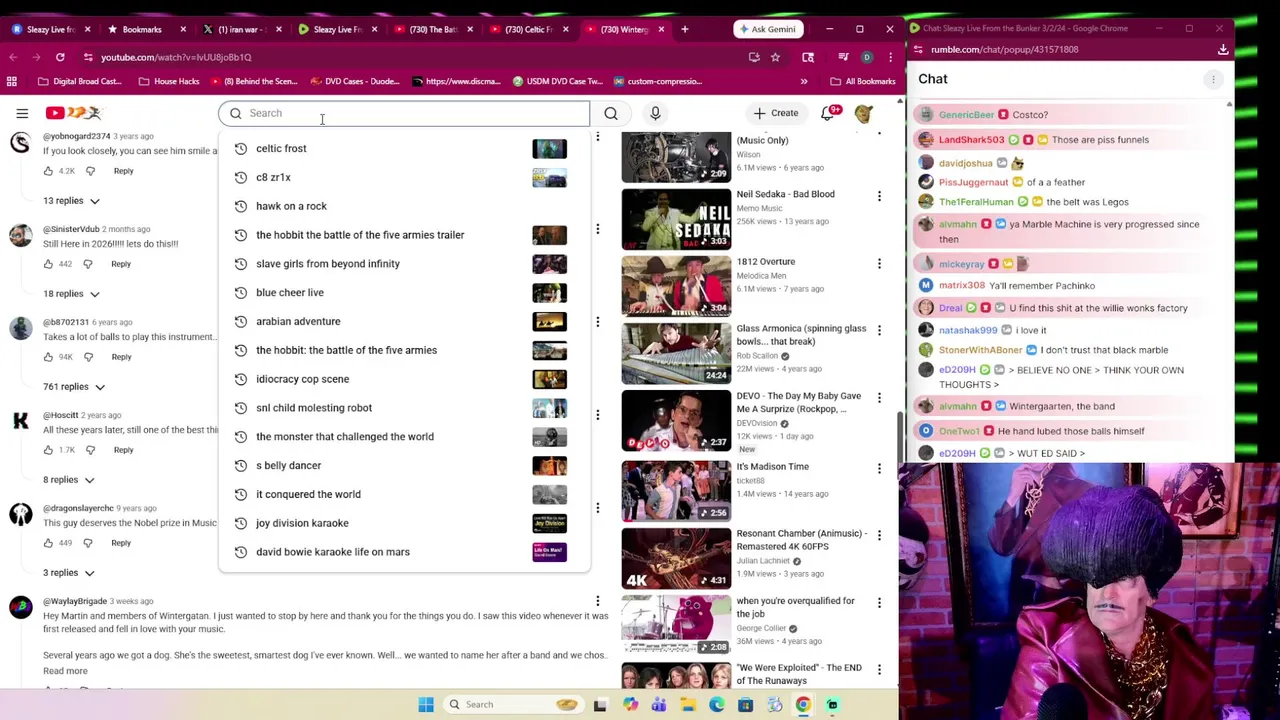Open the USDM DVD Case bookmark

pos(556,81)
